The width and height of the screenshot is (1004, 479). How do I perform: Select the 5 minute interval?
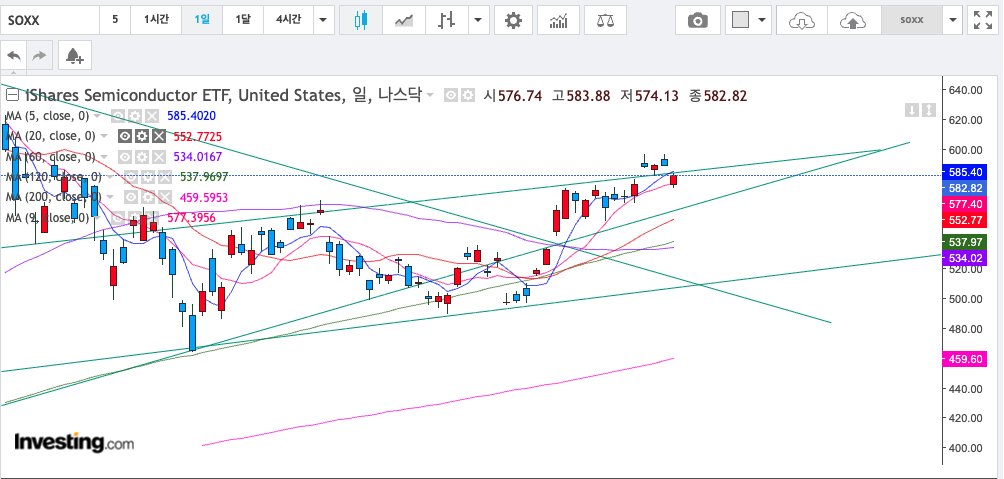click(x=115, y=20)
